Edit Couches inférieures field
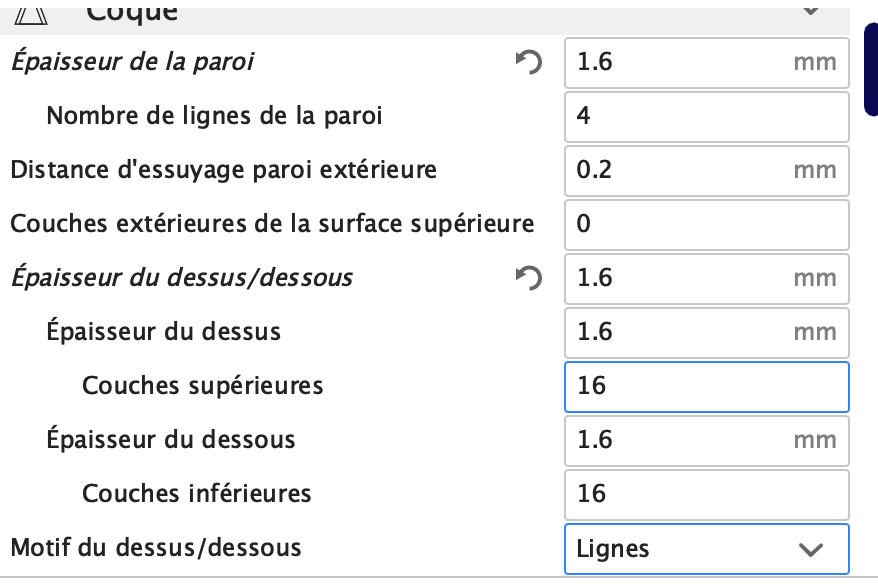This screenshot has height=586, width=878. point(707,495)
